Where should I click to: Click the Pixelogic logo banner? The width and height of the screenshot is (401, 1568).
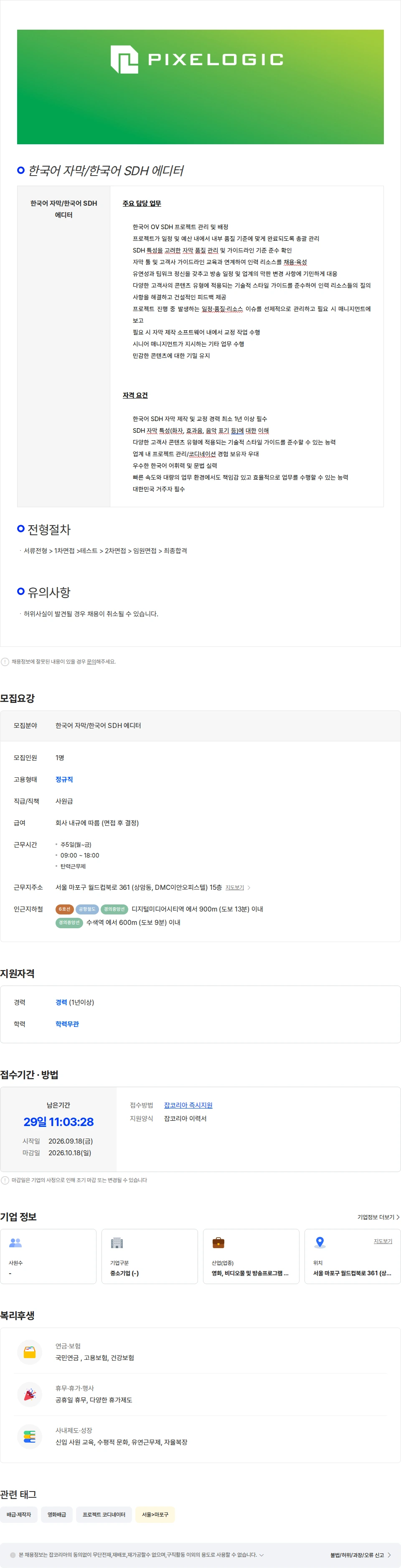(x=200, y=87)
